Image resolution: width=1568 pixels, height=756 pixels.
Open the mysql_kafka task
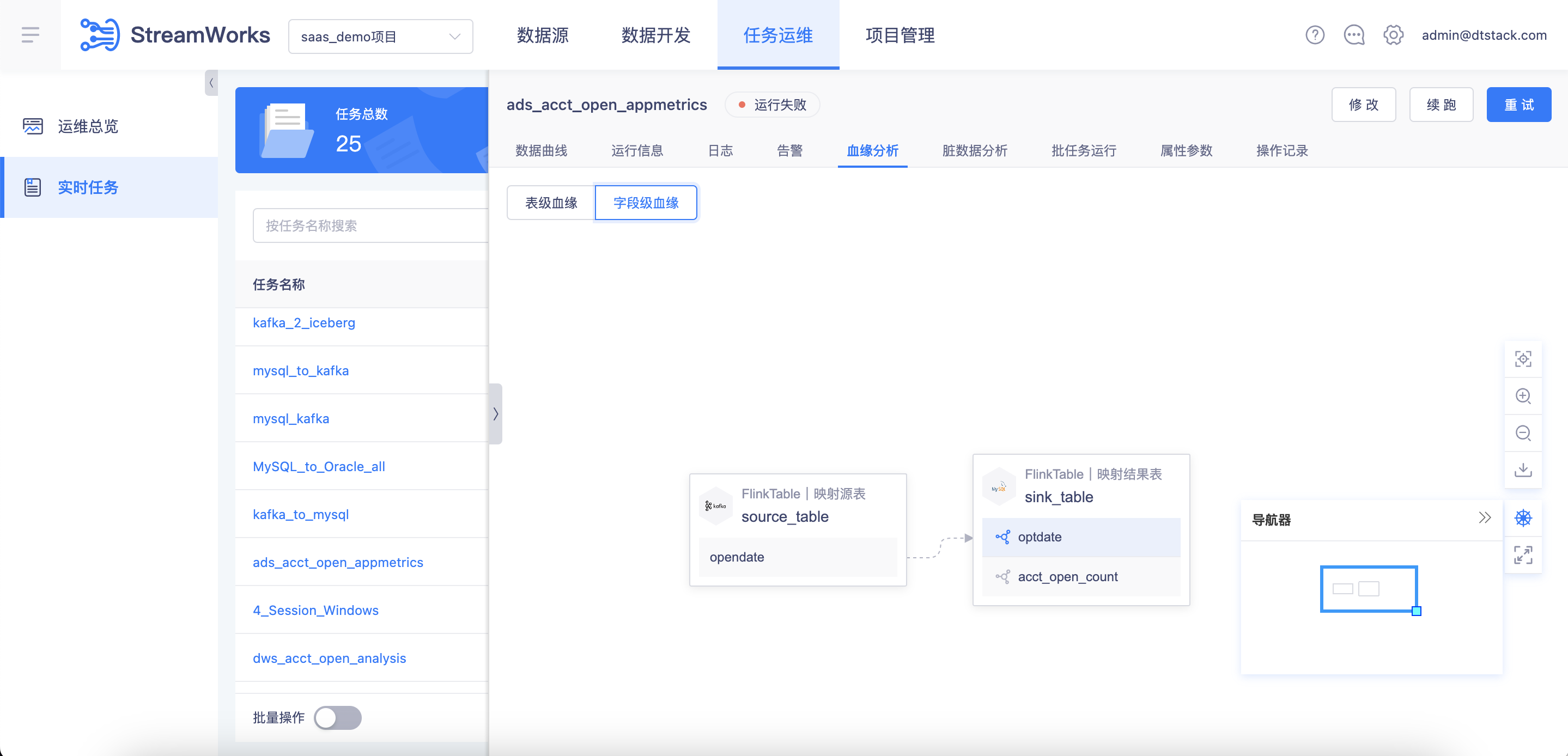tap(291, 419)
